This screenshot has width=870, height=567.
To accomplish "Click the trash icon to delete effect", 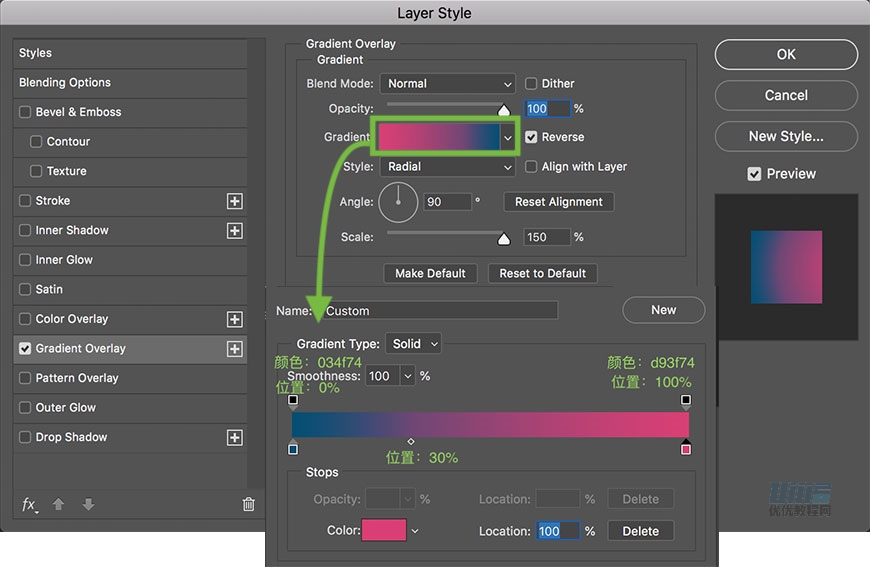I will click(x=249, y=505).
